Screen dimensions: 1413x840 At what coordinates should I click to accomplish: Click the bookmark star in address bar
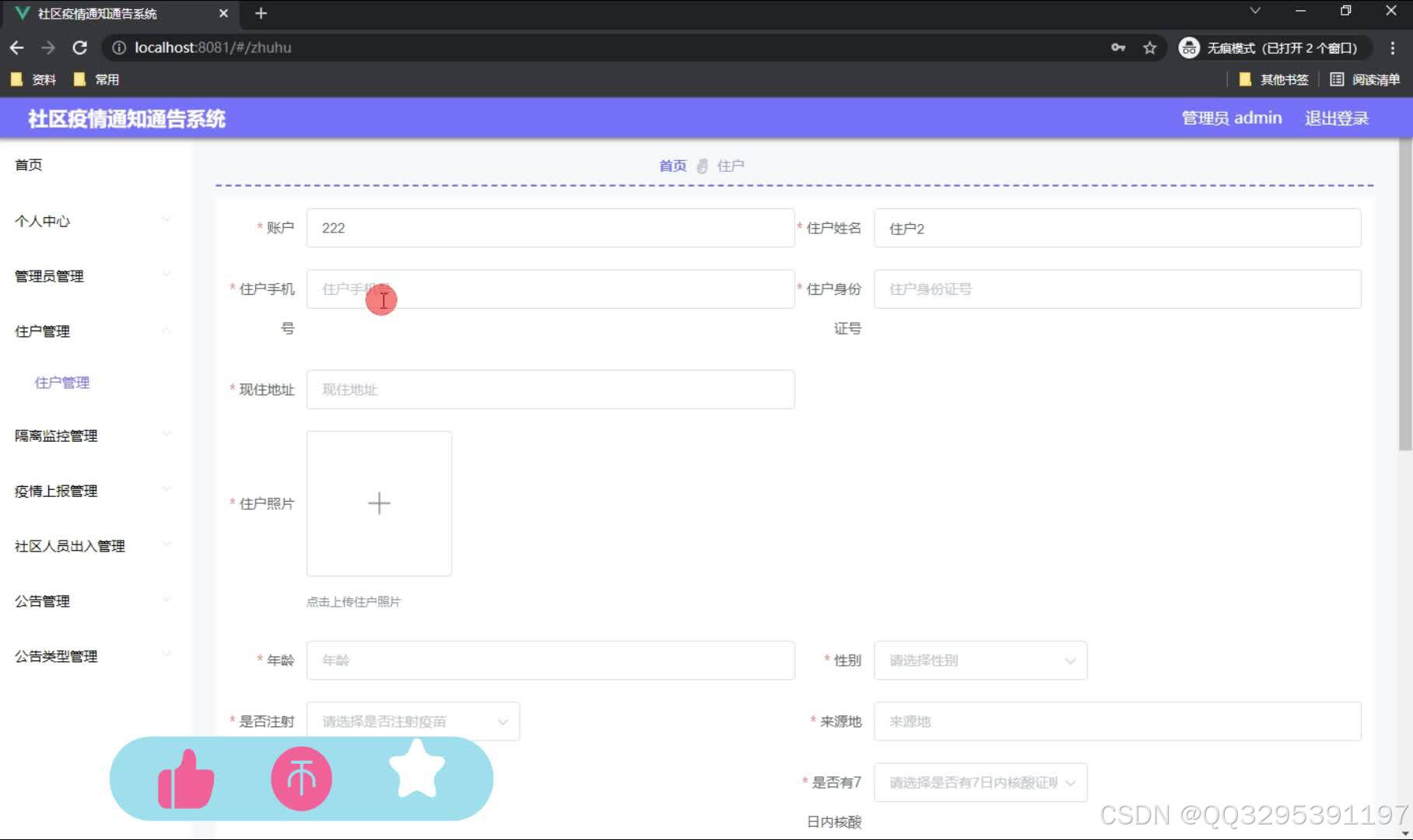coord(1149,47)
